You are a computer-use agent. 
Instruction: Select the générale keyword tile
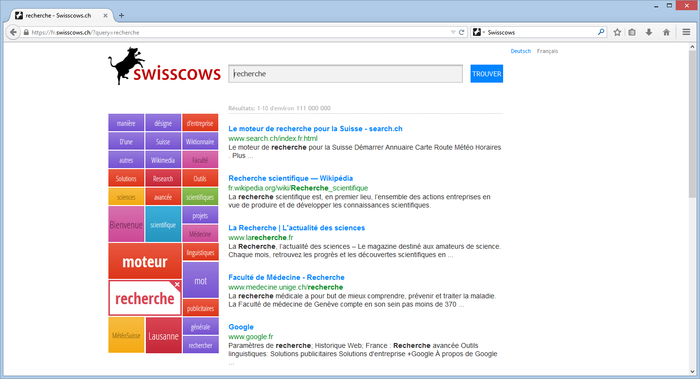(200, 326)
